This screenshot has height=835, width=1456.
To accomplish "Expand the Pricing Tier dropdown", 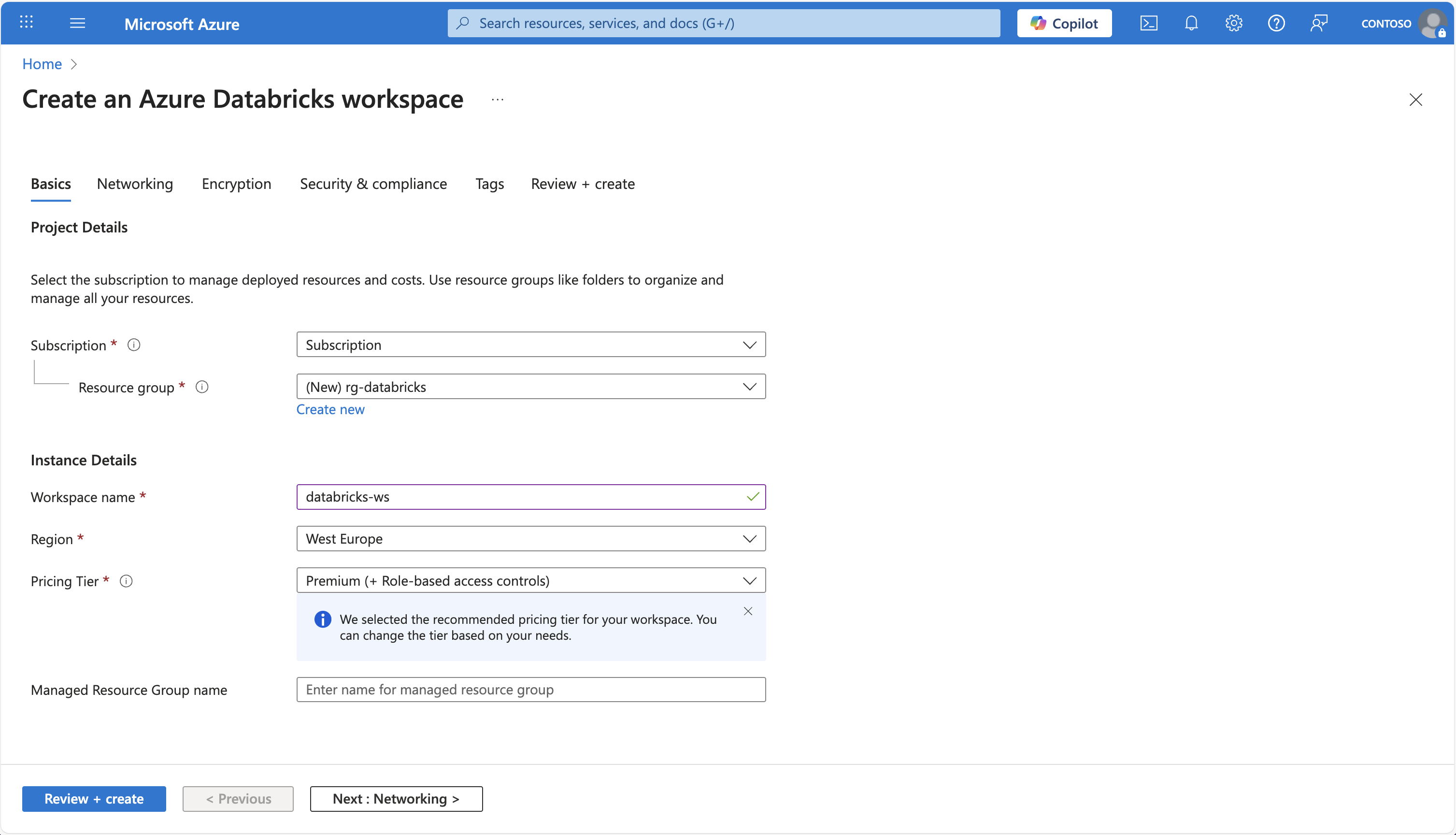I will [750, 580].
